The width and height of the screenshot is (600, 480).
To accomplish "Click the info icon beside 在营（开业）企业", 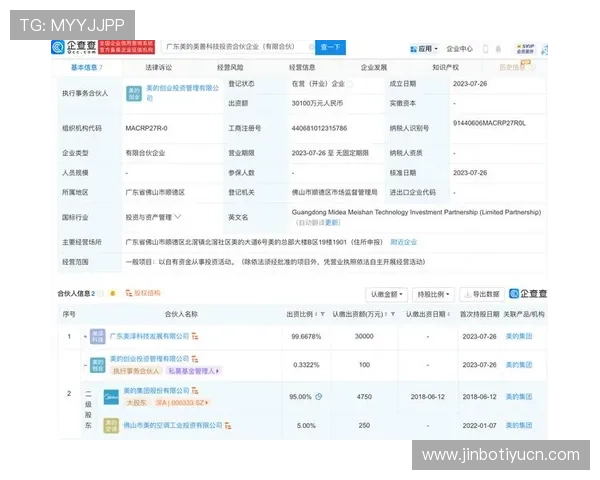I will tap(350, 84).
